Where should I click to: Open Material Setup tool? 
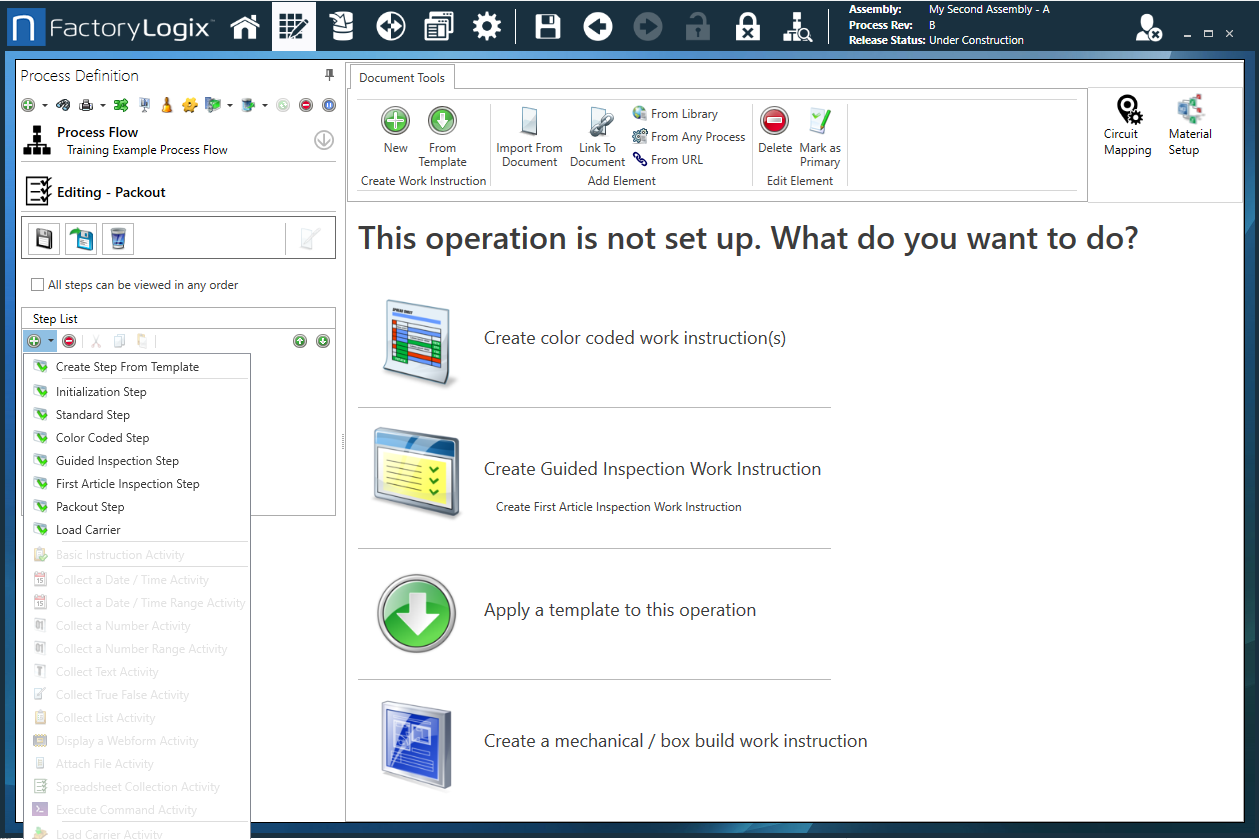click(x=1189, y=126)
